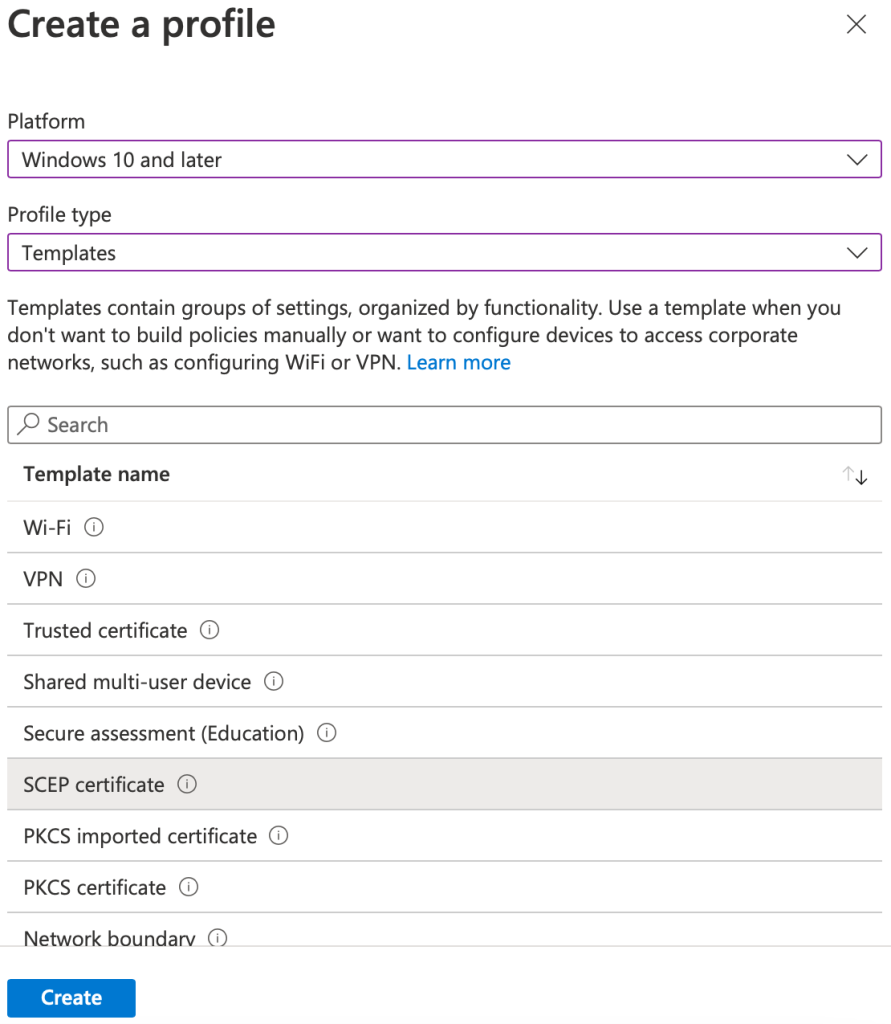Choose the SCEP certificate template
This screenshot has width=891, height=1024.
[x=444, y=784]
